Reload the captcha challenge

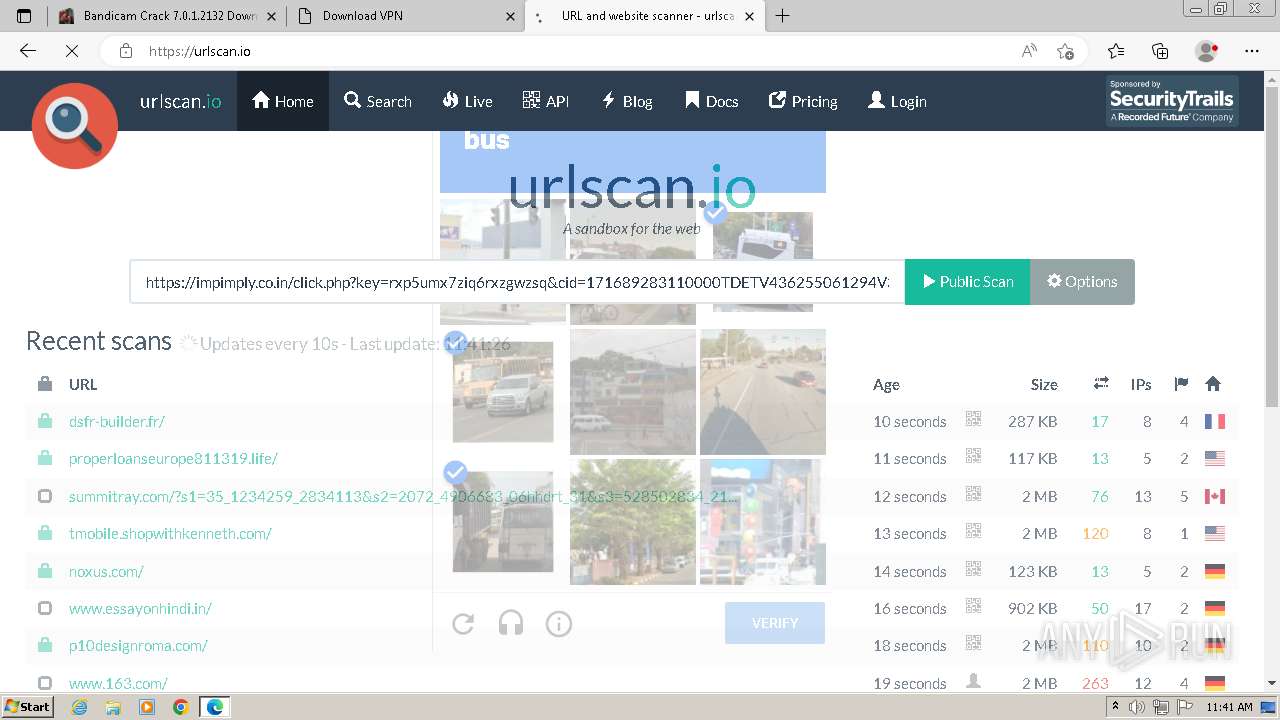click(x=463, y=624)
